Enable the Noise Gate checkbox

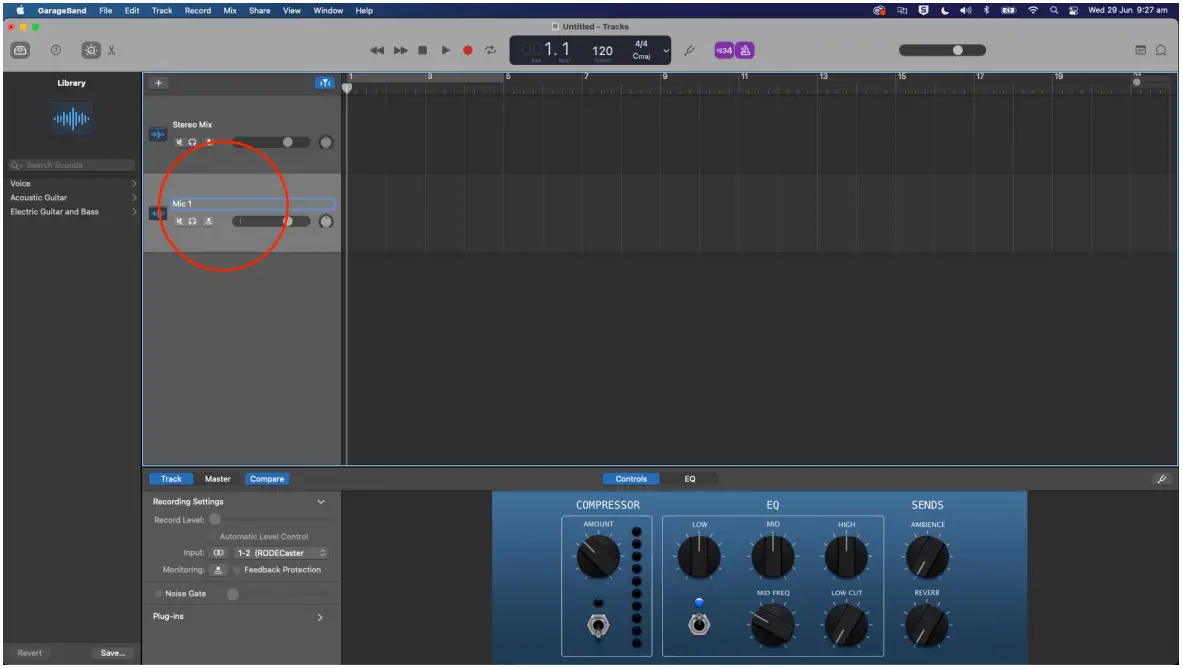coord(157,593)
